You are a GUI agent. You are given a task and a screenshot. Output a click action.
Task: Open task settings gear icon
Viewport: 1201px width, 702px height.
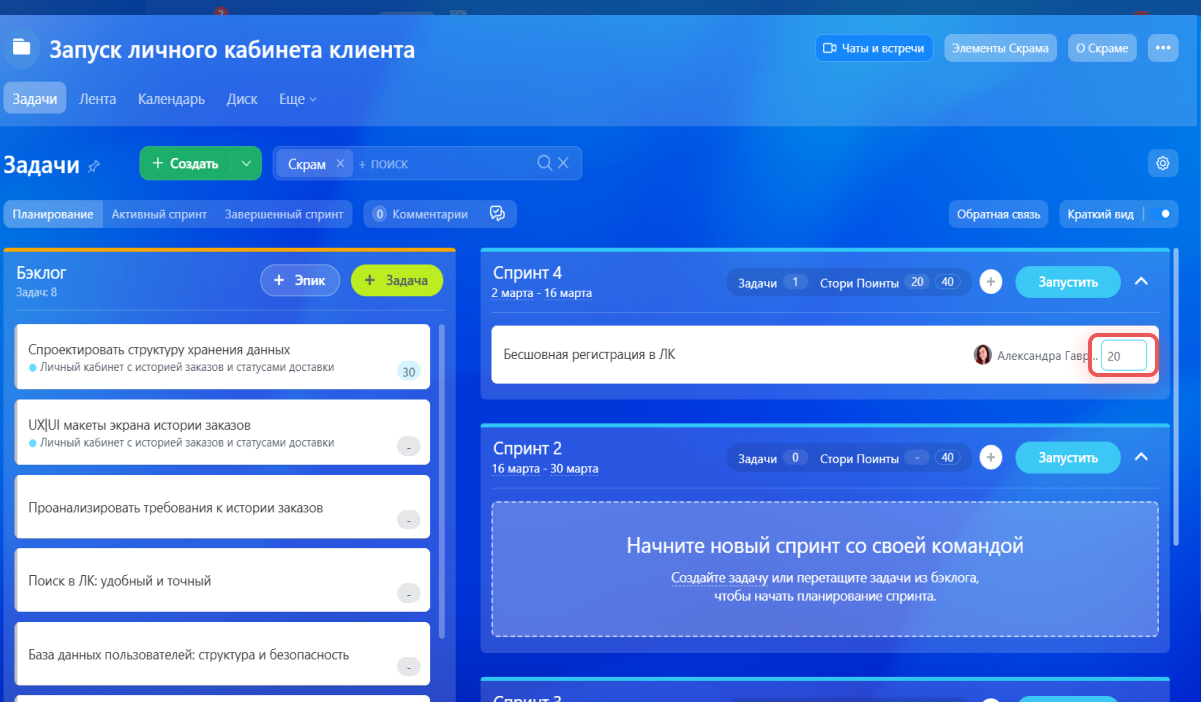pos(1162,164)
